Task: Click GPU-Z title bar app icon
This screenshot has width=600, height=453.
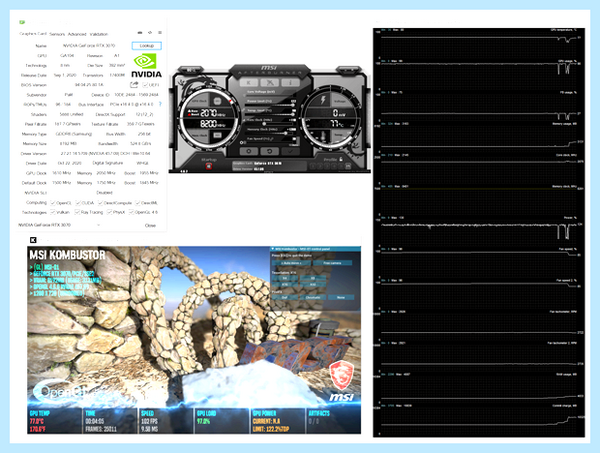Action: pos(22,22)
